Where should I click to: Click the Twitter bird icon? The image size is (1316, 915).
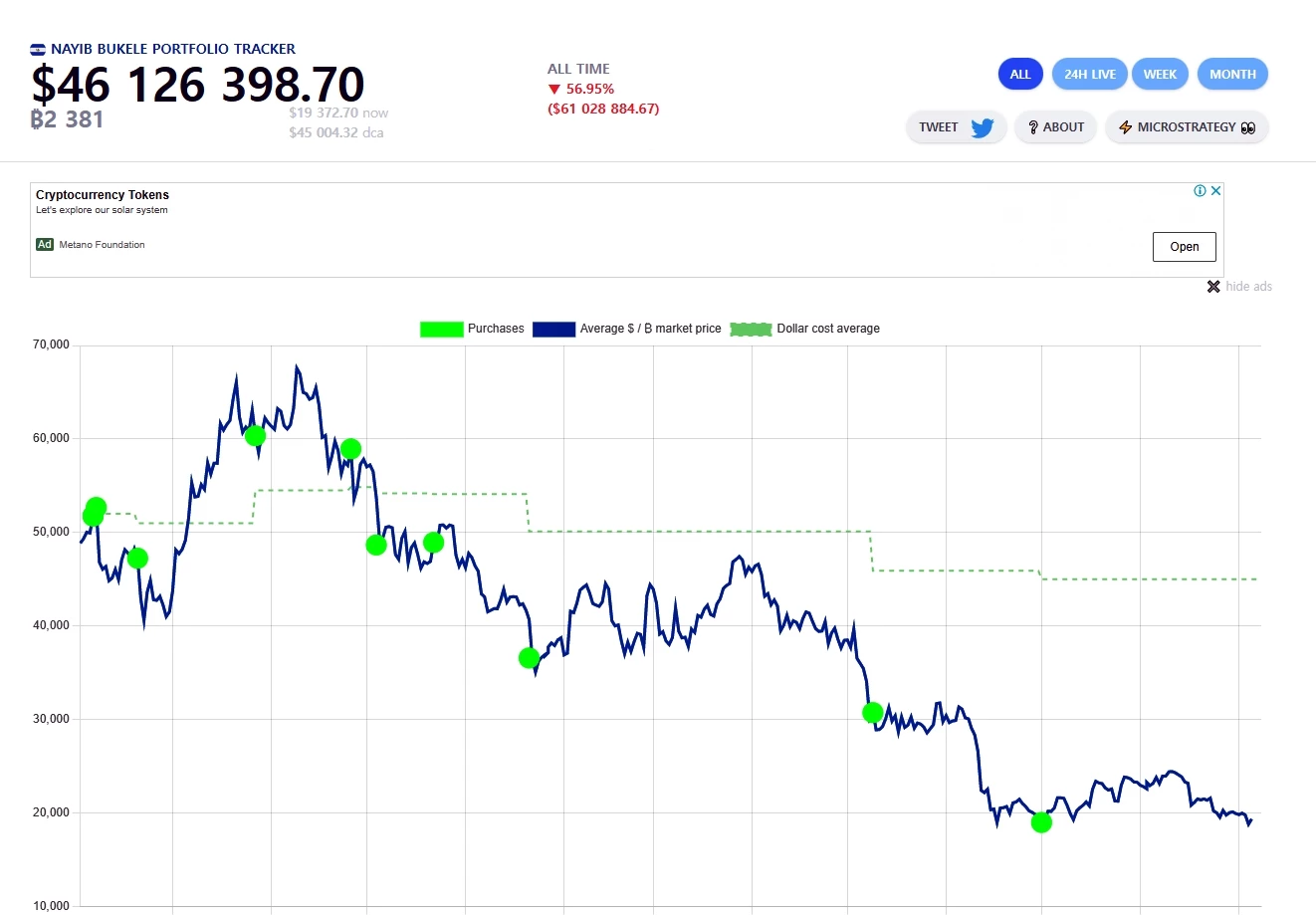982,127
